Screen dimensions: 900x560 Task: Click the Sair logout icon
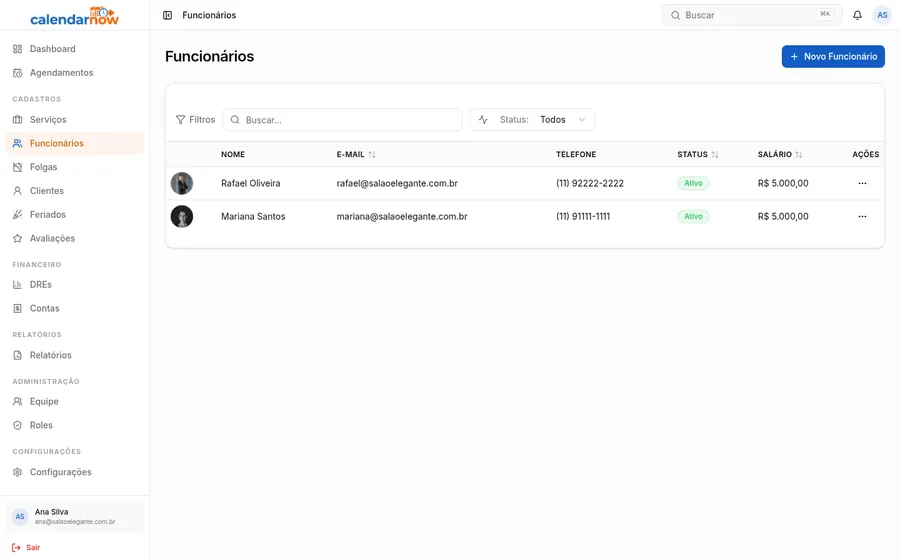(x=16, y=548)
